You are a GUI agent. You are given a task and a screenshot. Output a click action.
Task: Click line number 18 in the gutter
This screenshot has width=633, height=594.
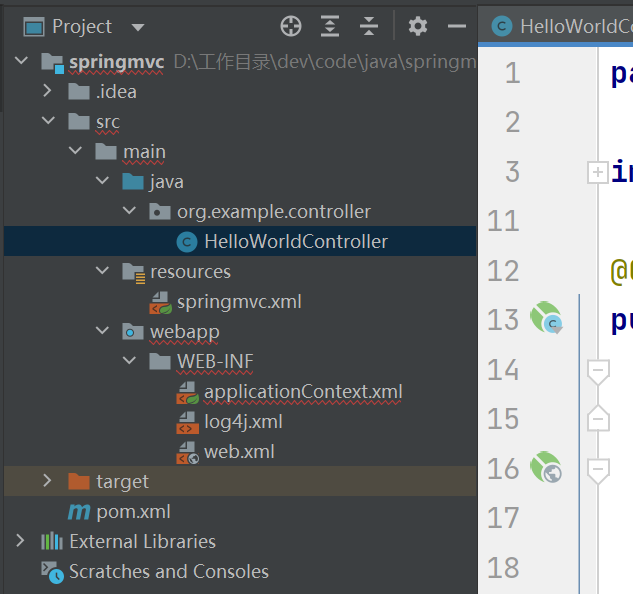point(503,568)
